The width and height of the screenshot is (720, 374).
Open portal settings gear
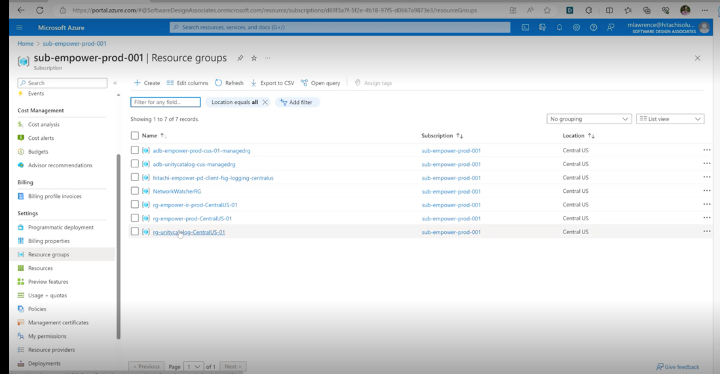point(576,28)
